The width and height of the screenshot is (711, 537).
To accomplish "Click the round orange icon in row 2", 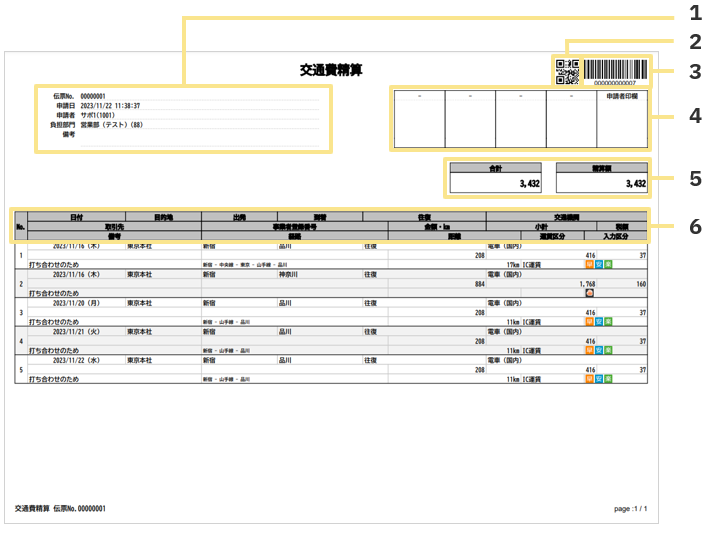I will (x=589, y=294).
